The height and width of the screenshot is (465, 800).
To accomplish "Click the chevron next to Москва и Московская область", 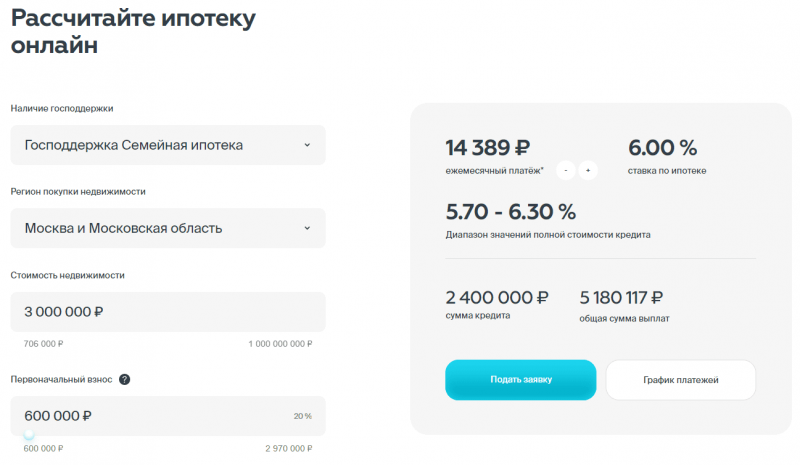I will [307, 228].
